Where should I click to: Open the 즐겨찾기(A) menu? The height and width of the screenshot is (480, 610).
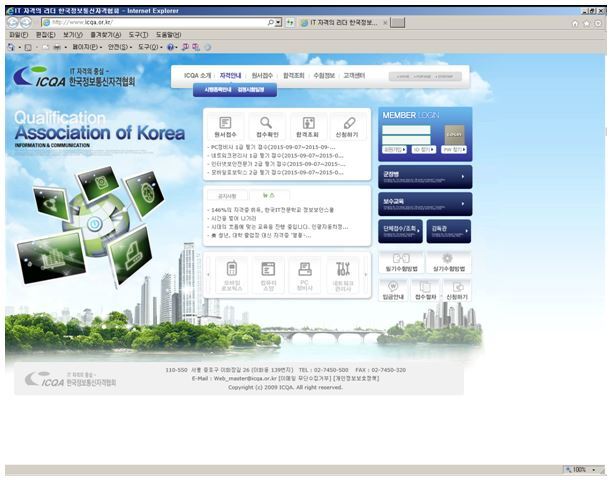pos(105,35)
